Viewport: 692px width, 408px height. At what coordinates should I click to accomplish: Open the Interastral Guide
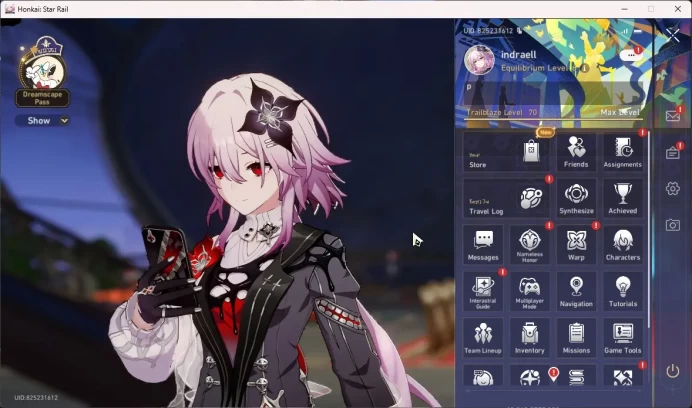coord(483,291)
